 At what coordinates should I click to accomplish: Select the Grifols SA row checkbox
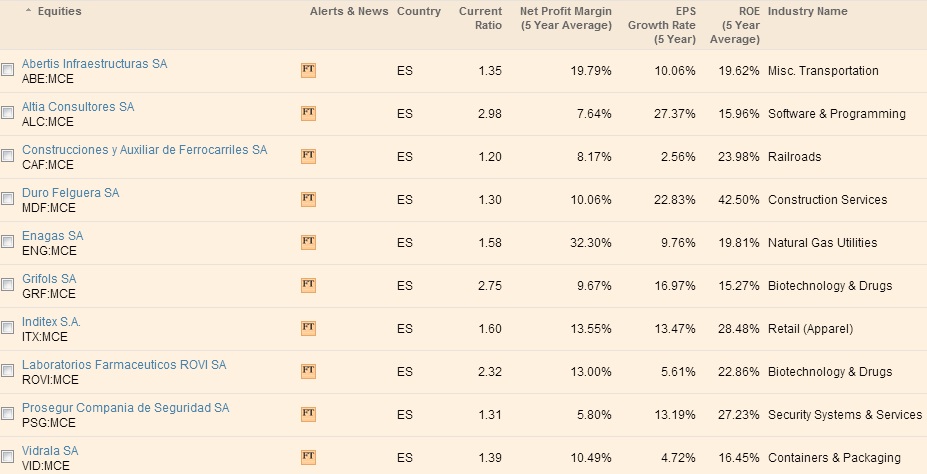8,286
